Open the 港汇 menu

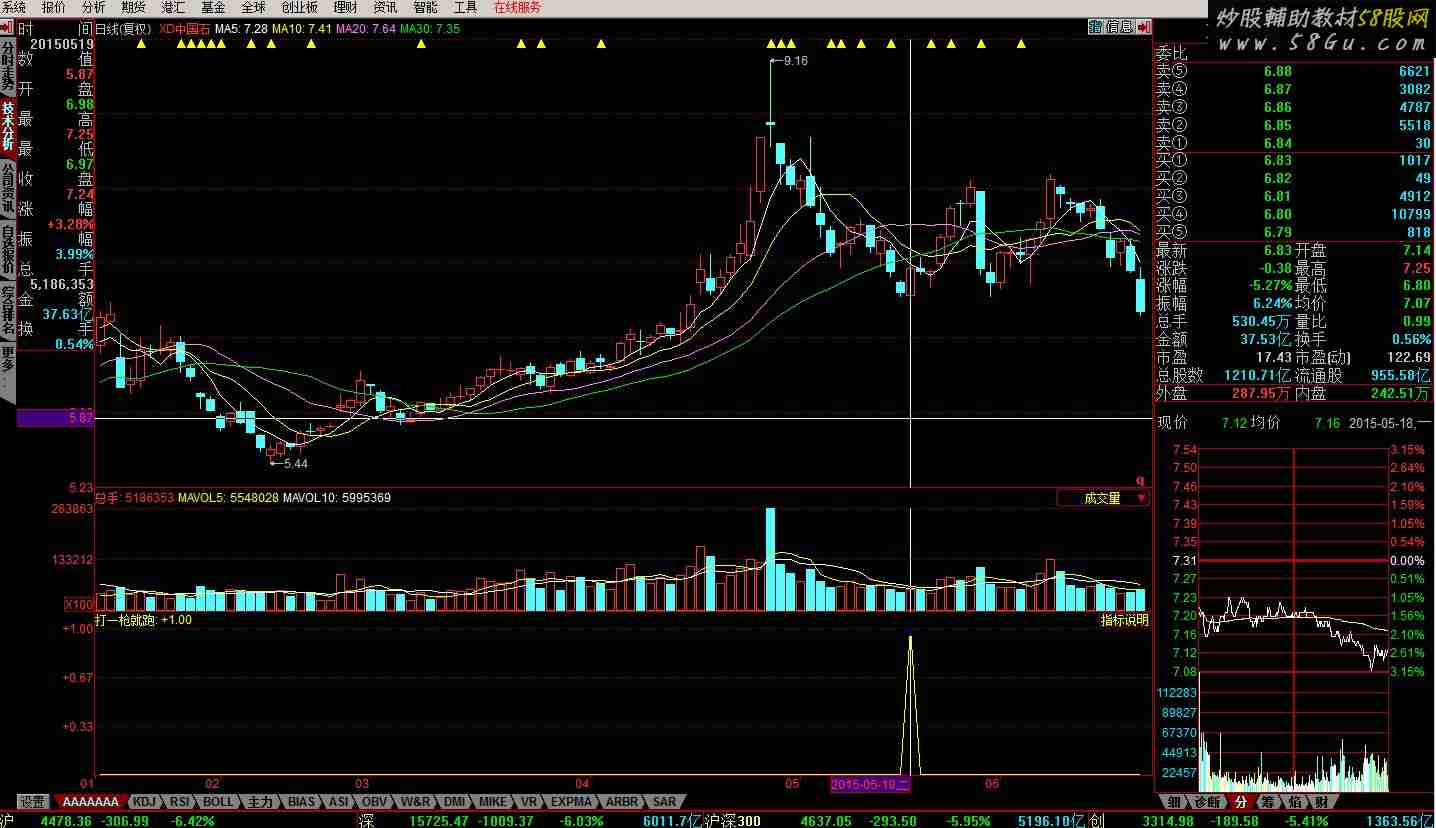coord(173,7)
